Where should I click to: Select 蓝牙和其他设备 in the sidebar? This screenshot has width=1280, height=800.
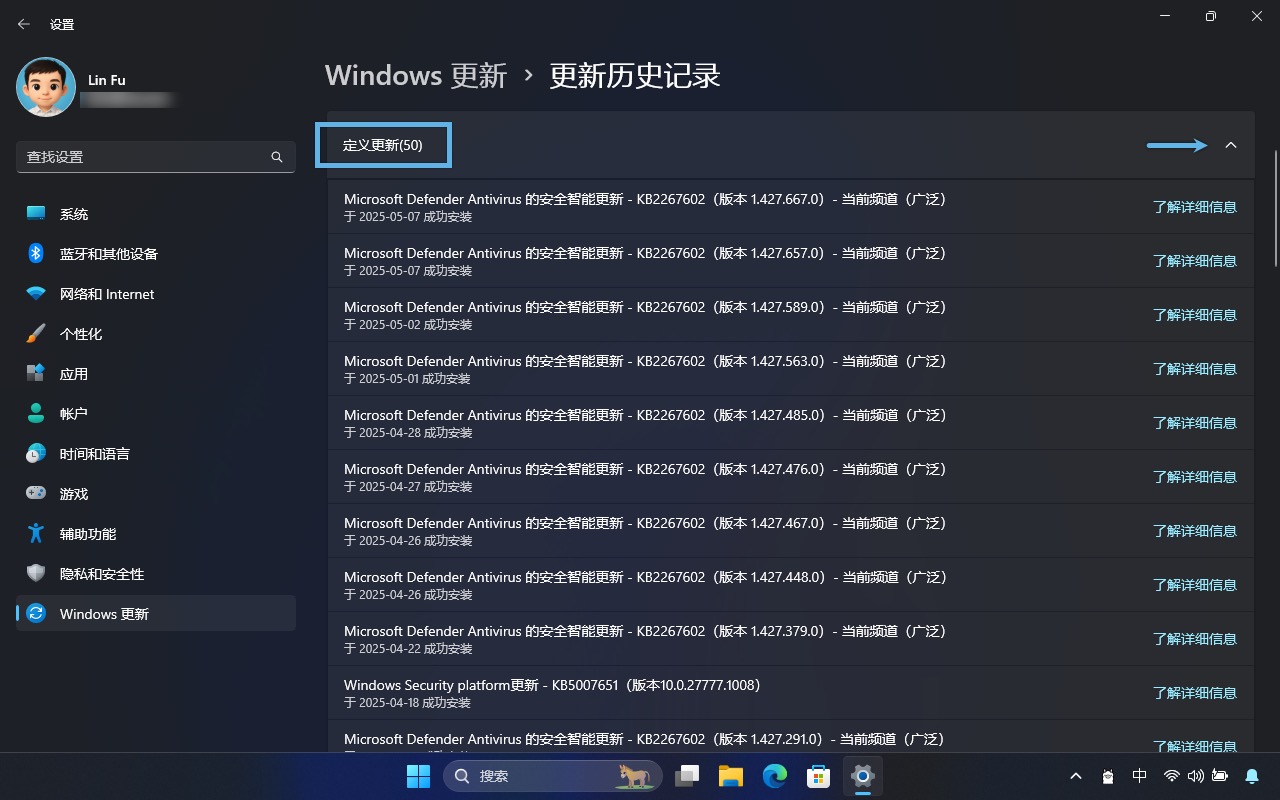pos(156,254)
